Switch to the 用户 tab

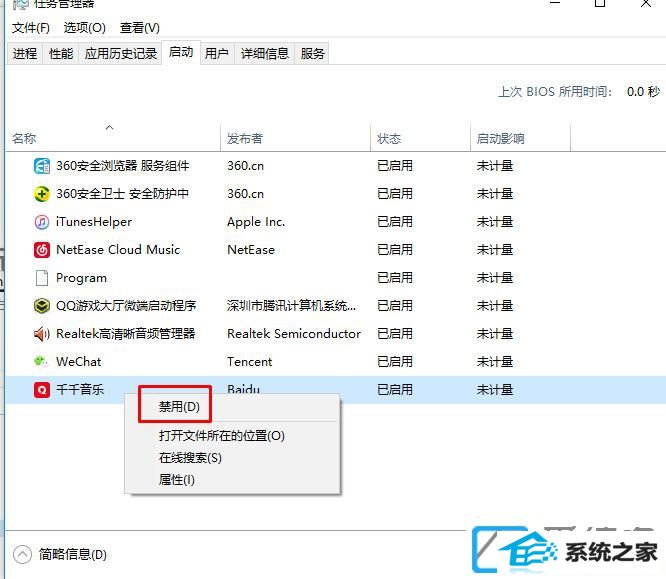(217, 54)
